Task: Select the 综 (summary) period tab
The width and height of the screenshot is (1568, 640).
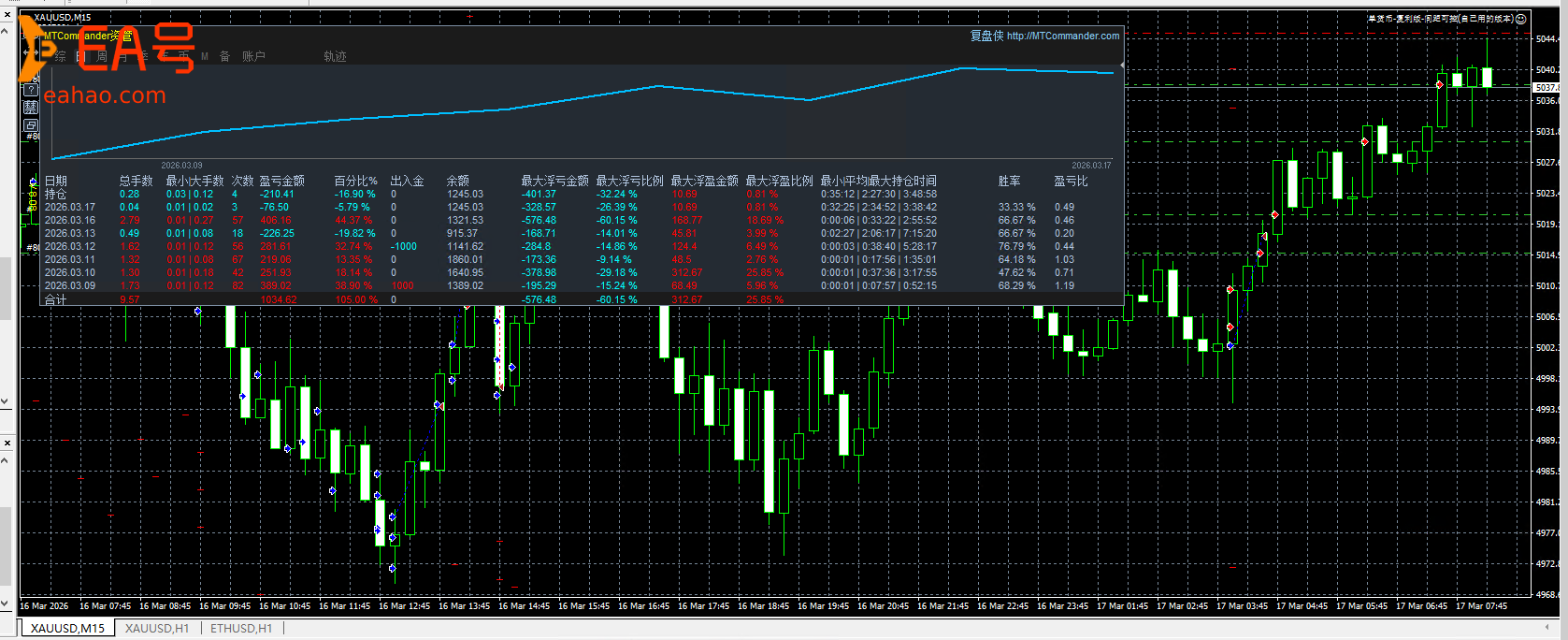Action: (61, 57)
